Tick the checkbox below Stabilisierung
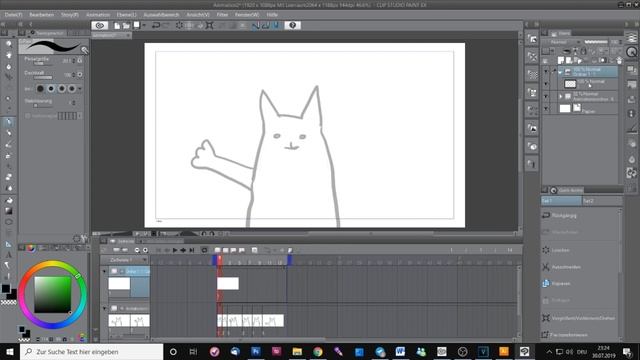The image size is (640, 360). click(28, 116)
